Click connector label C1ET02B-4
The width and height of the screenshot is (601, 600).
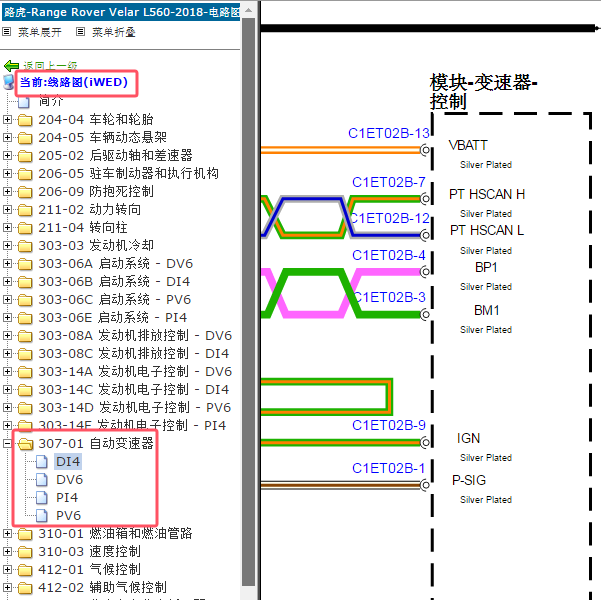pyautogui.click(x=389, y=255)
